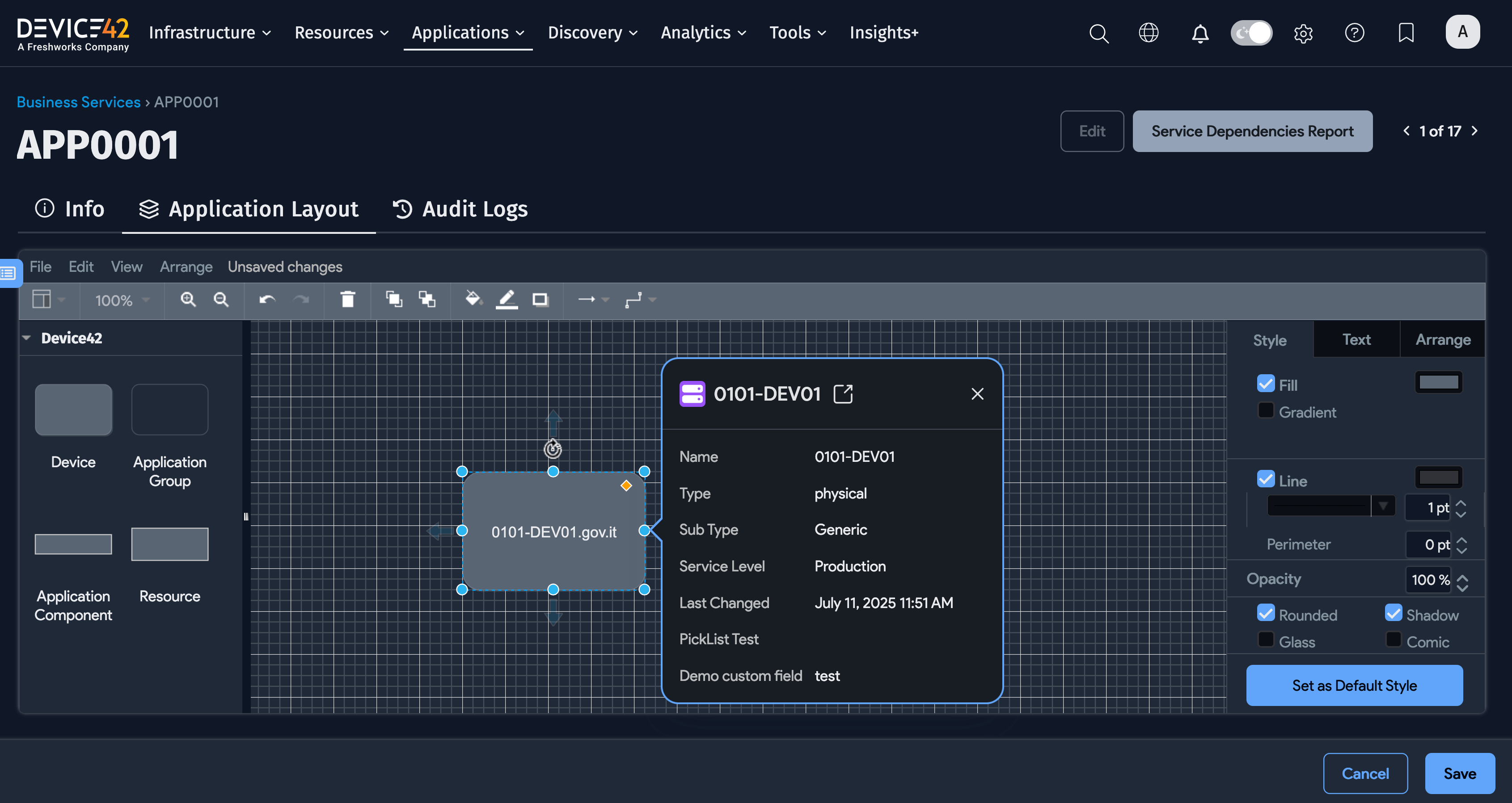Screen dimensions: 1512x803
Task: Click the Set as Default Style button
Action: coord(1354,685)
